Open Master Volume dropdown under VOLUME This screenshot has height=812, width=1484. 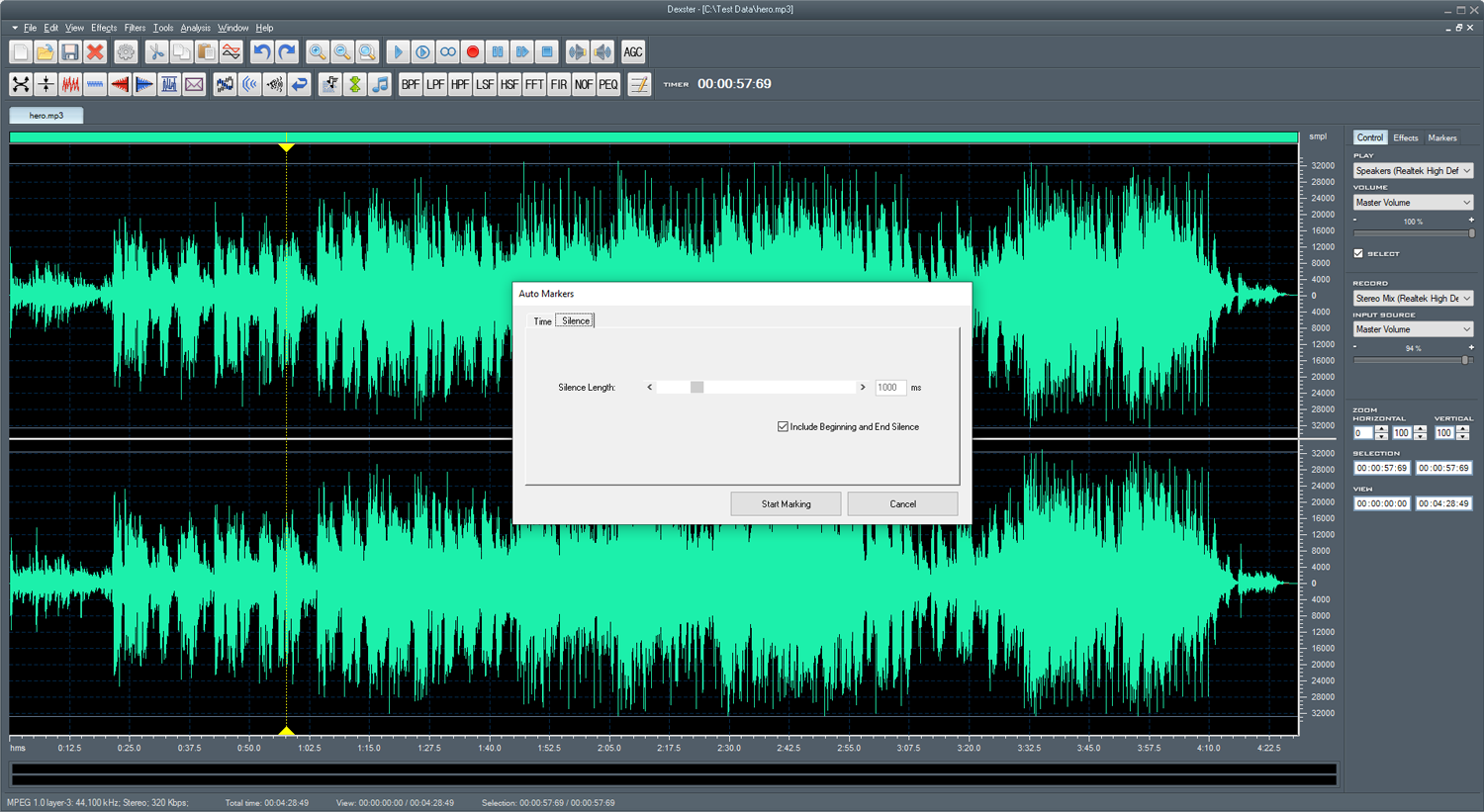click(x=1413, y=203)
